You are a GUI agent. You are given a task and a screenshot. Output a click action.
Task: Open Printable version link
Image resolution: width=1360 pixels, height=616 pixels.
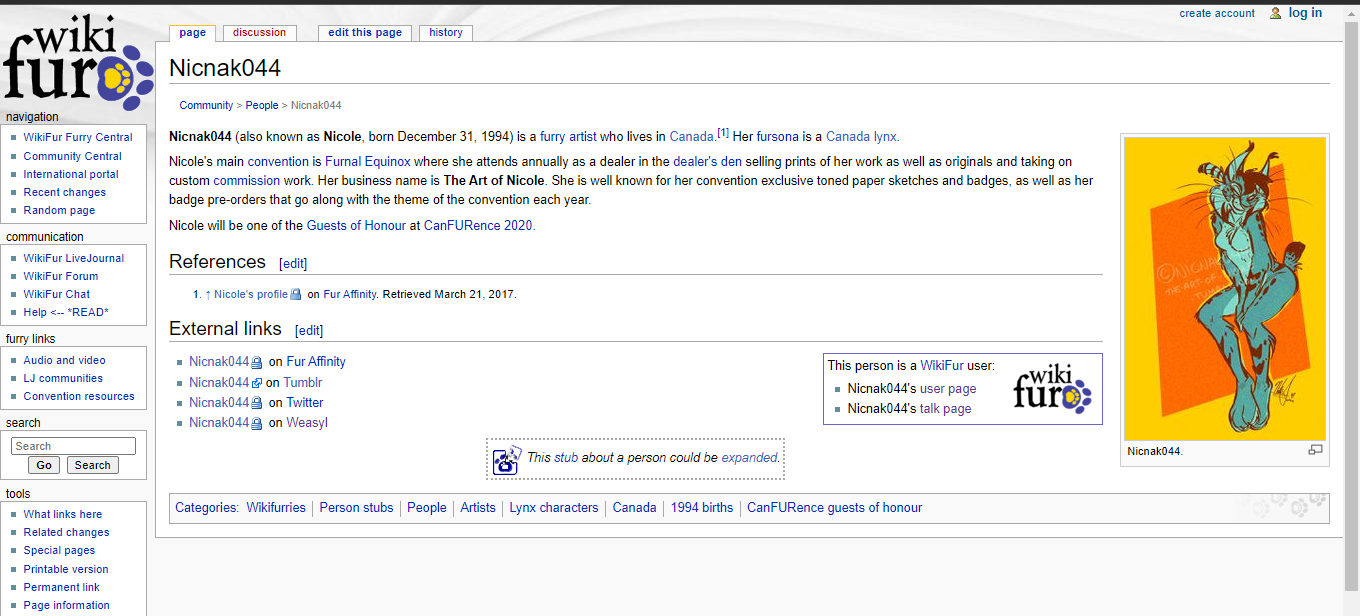coord(66,569)
